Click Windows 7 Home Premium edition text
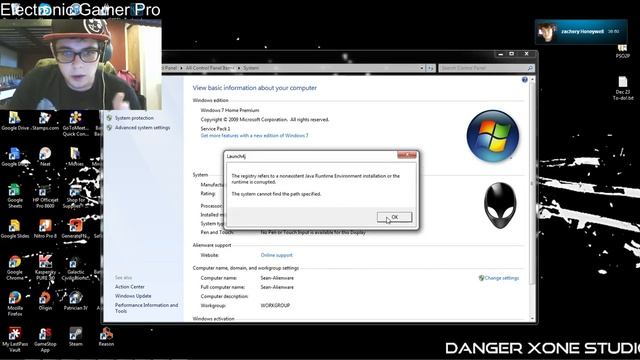Viewport: 640px width, 360px height. (230, 110)
